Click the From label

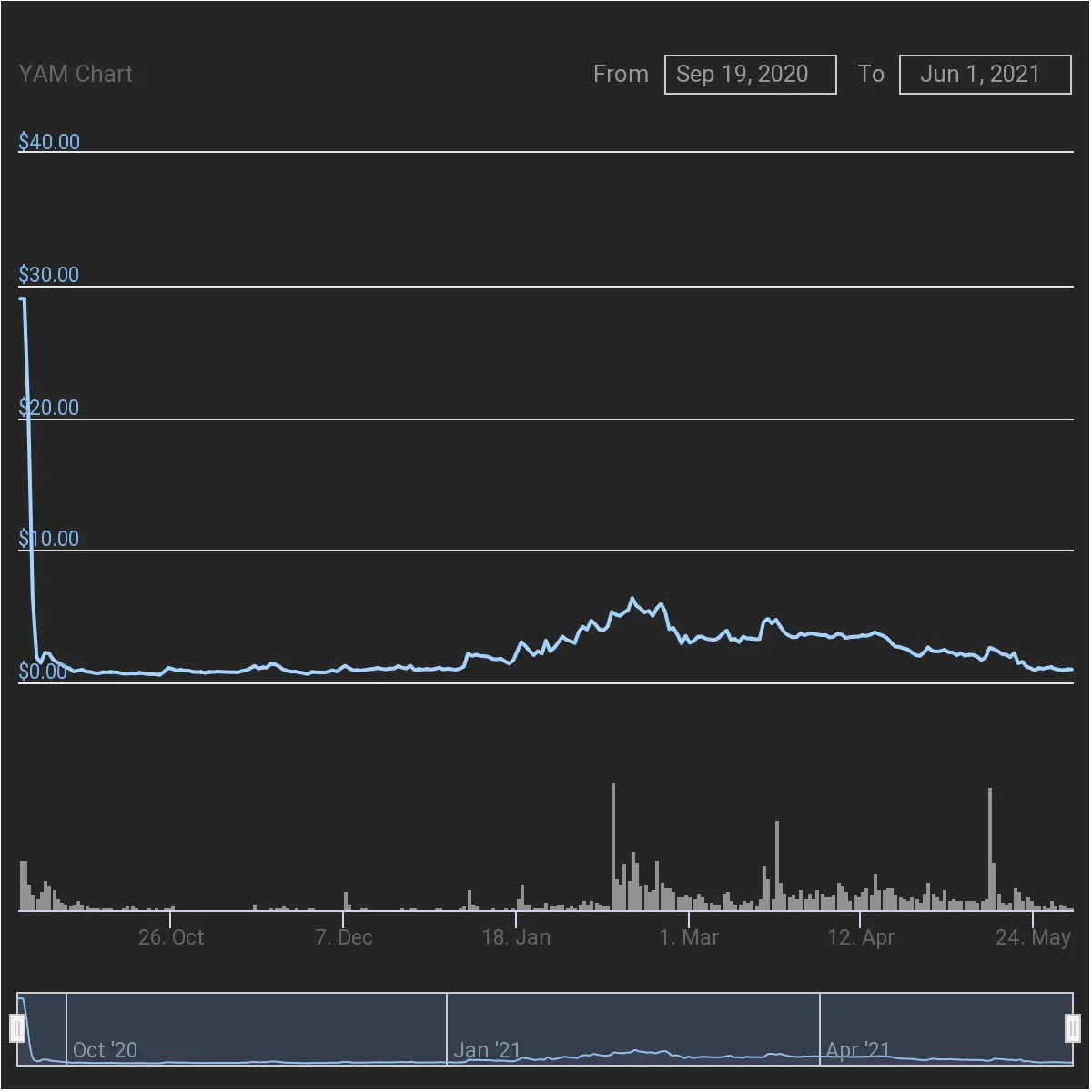pos(621,74)
